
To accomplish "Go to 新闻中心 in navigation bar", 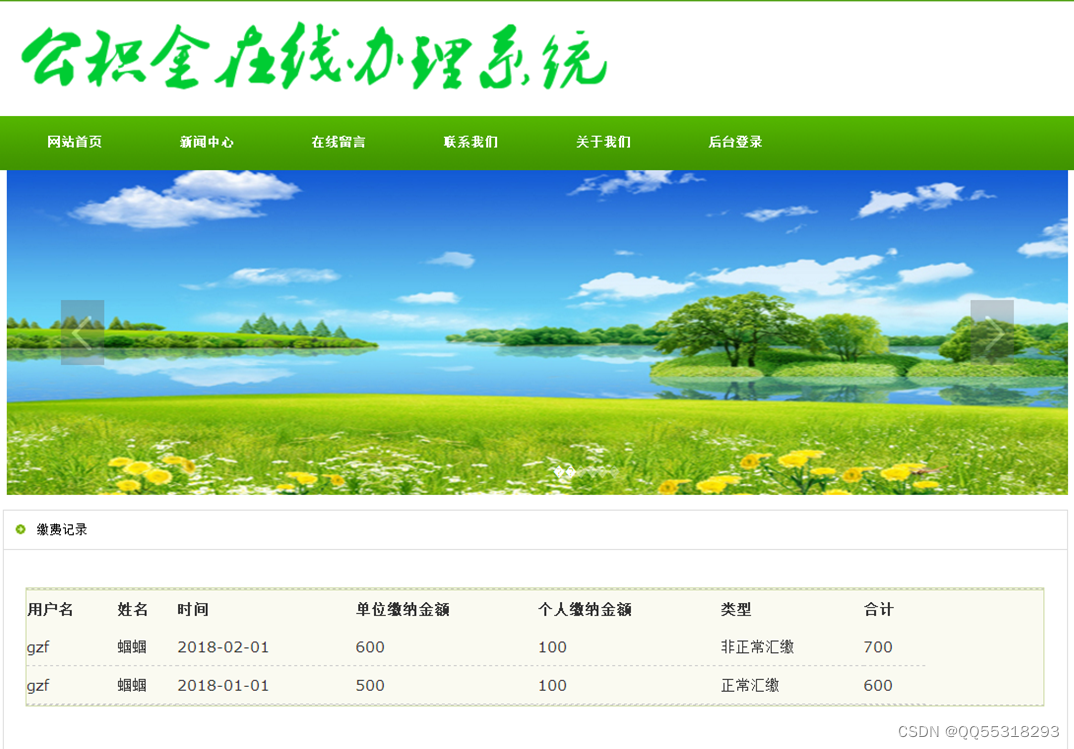I will (206, 142).
